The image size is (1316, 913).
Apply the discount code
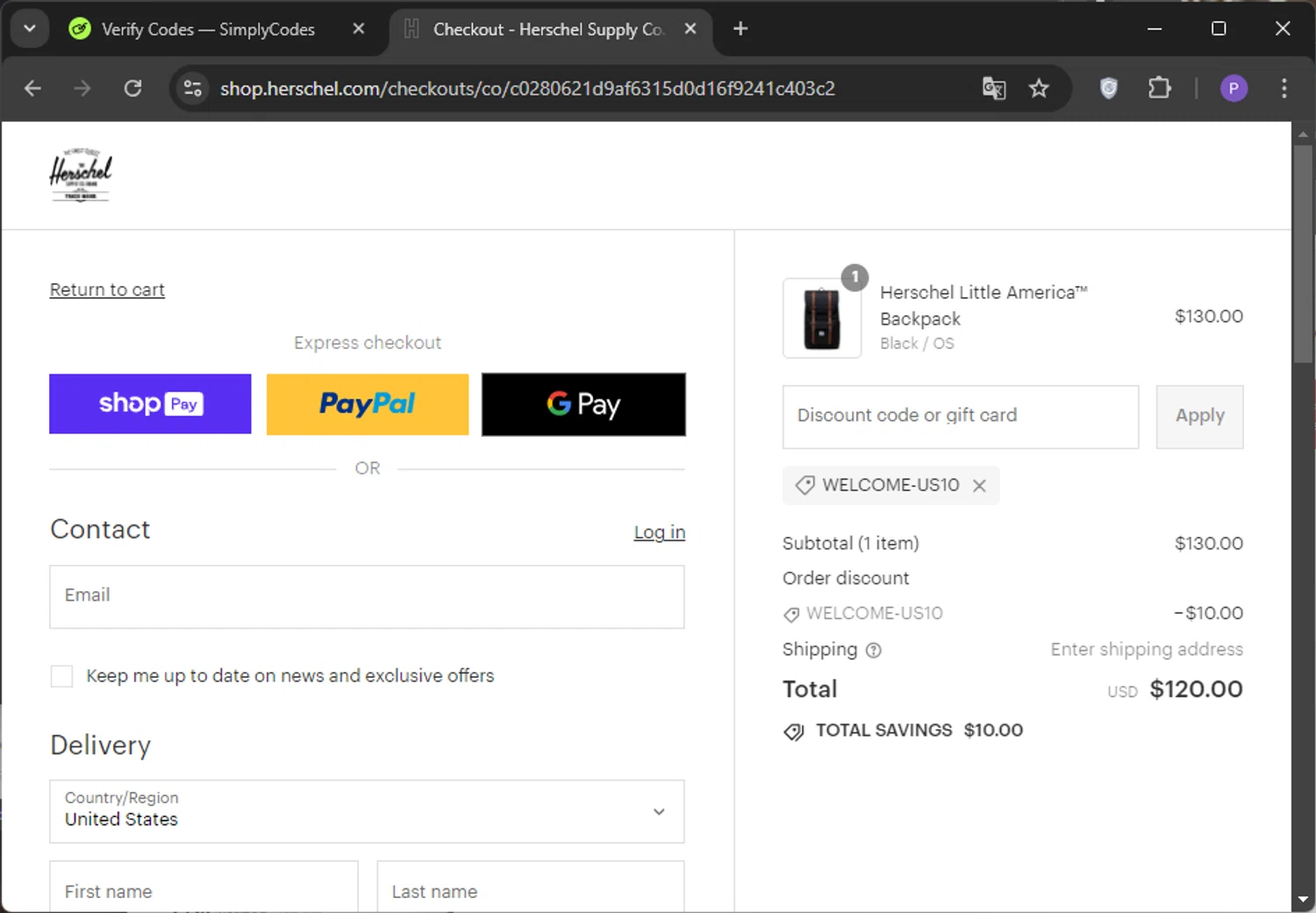[x=1199, y=417]
